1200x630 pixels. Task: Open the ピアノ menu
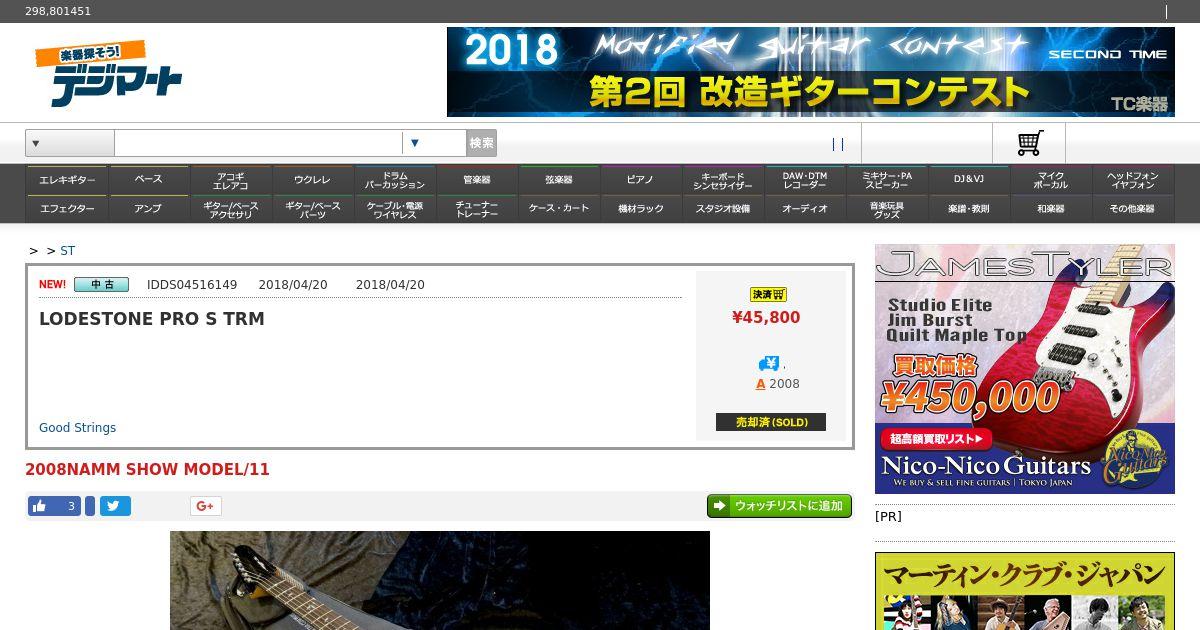[641, 180]
